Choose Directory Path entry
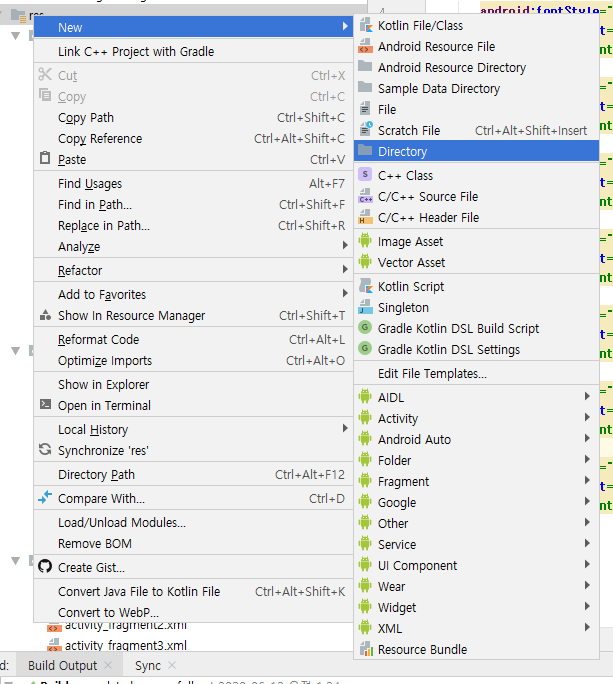 coord(193,475)
